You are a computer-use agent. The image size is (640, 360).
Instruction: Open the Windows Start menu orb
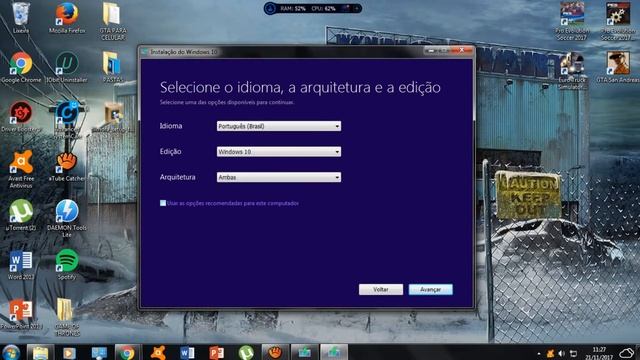pos(11,352)
